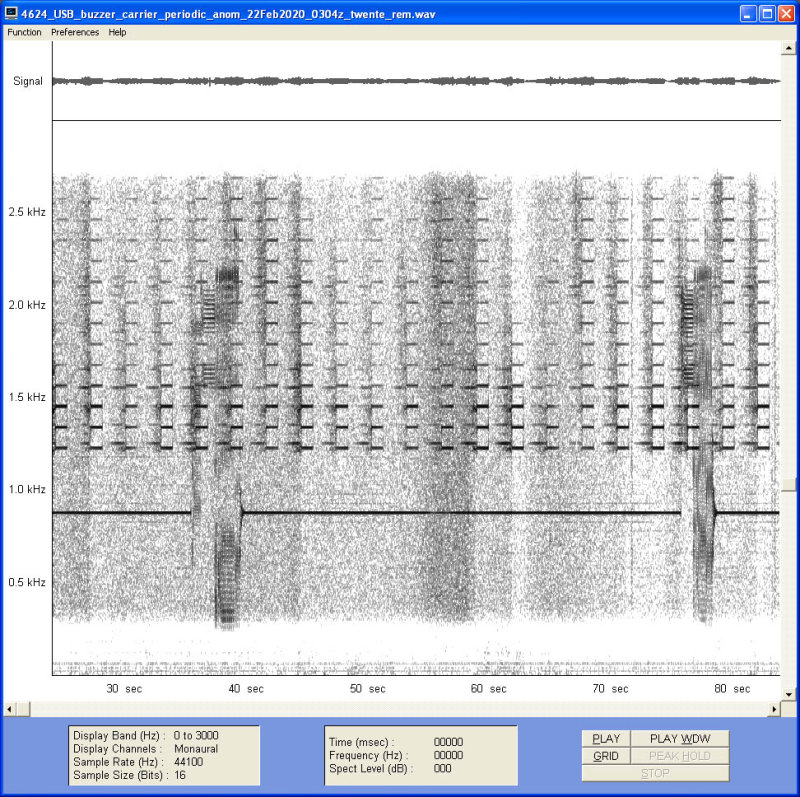Viewport: 800px width, 797px height.
Task: Click the '70 sec' time axis label
Action: [610, 689]
